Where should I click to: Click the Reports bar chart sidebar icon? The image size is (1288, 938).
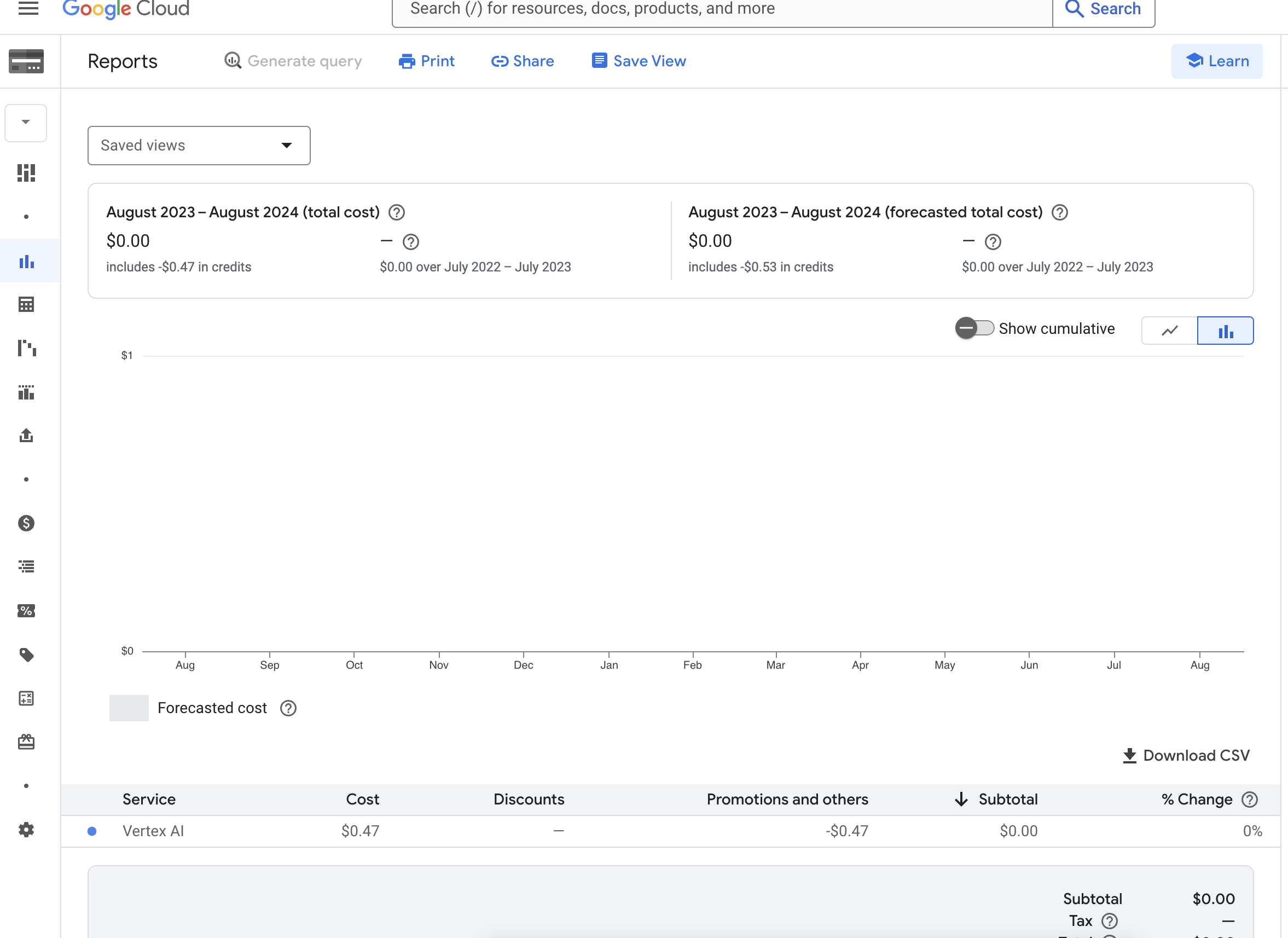(27, 262)
